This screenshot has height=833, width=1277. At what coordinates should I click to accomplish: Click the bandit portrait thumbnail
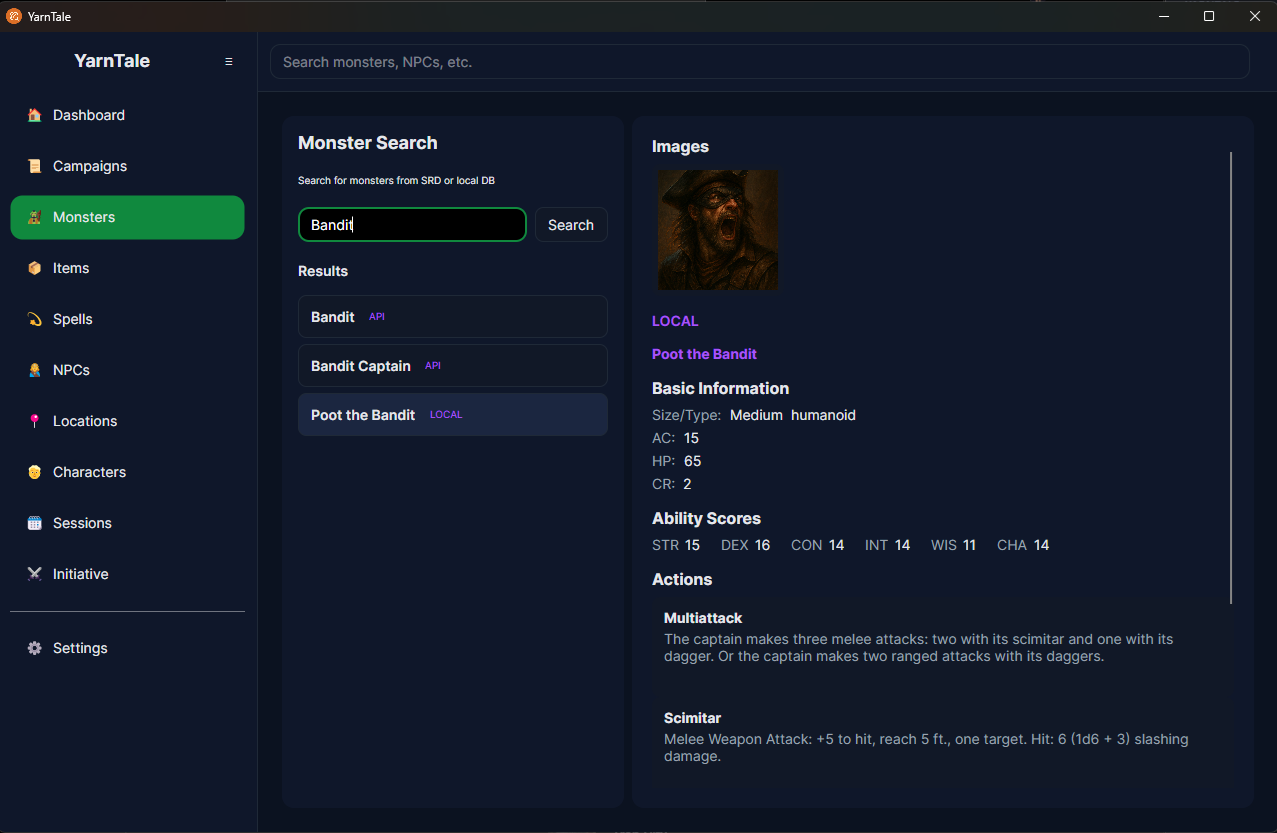[x=717, y=229]
